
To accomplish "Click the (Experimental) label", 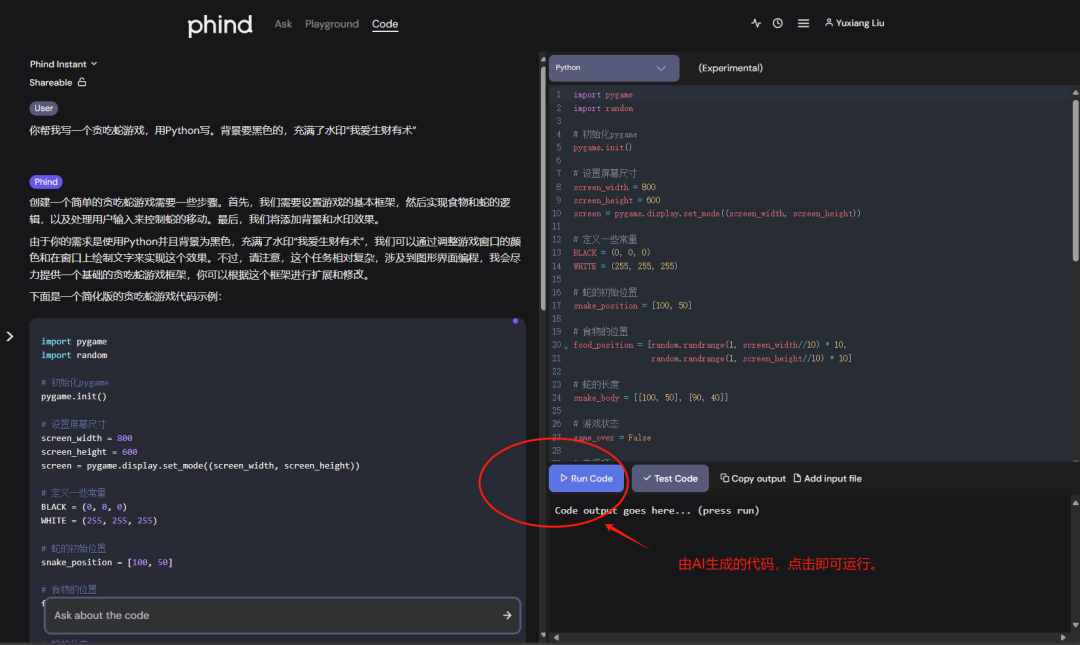I will (x=730, y=68).
